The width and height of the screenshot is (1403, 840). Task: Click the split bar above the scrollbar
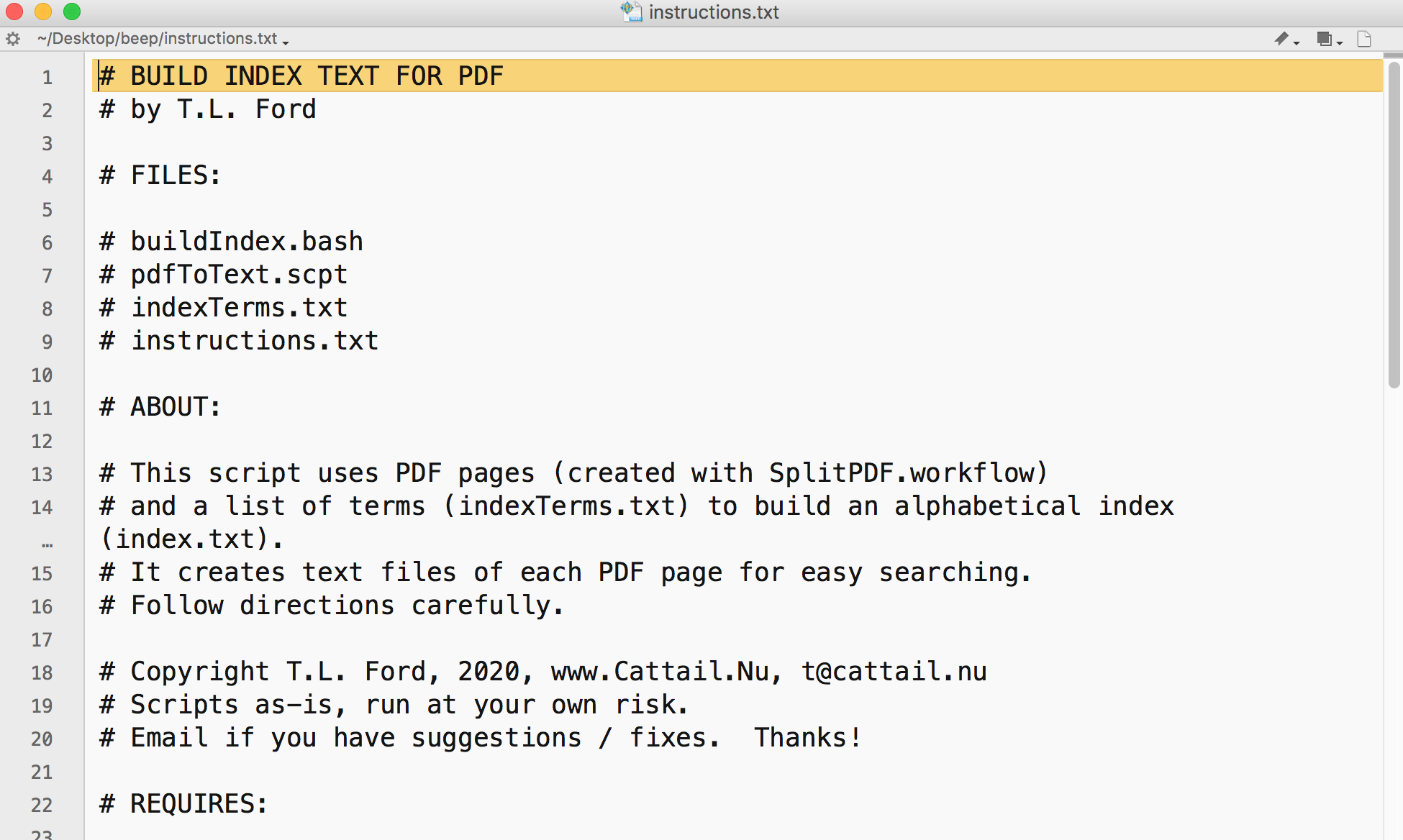pos(1393,55)
